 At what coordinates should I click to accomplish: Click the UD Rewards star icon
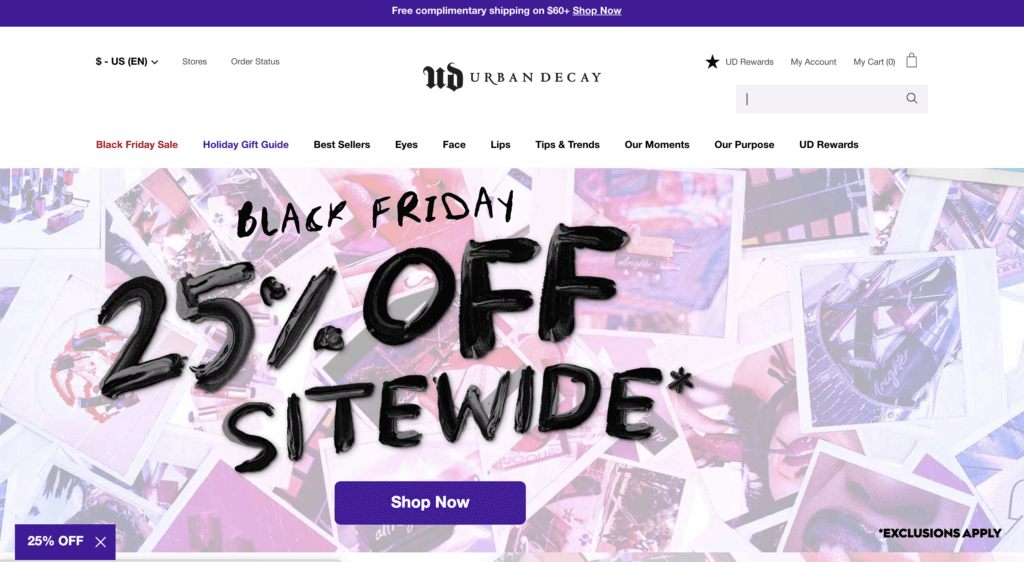pos(712,61)
